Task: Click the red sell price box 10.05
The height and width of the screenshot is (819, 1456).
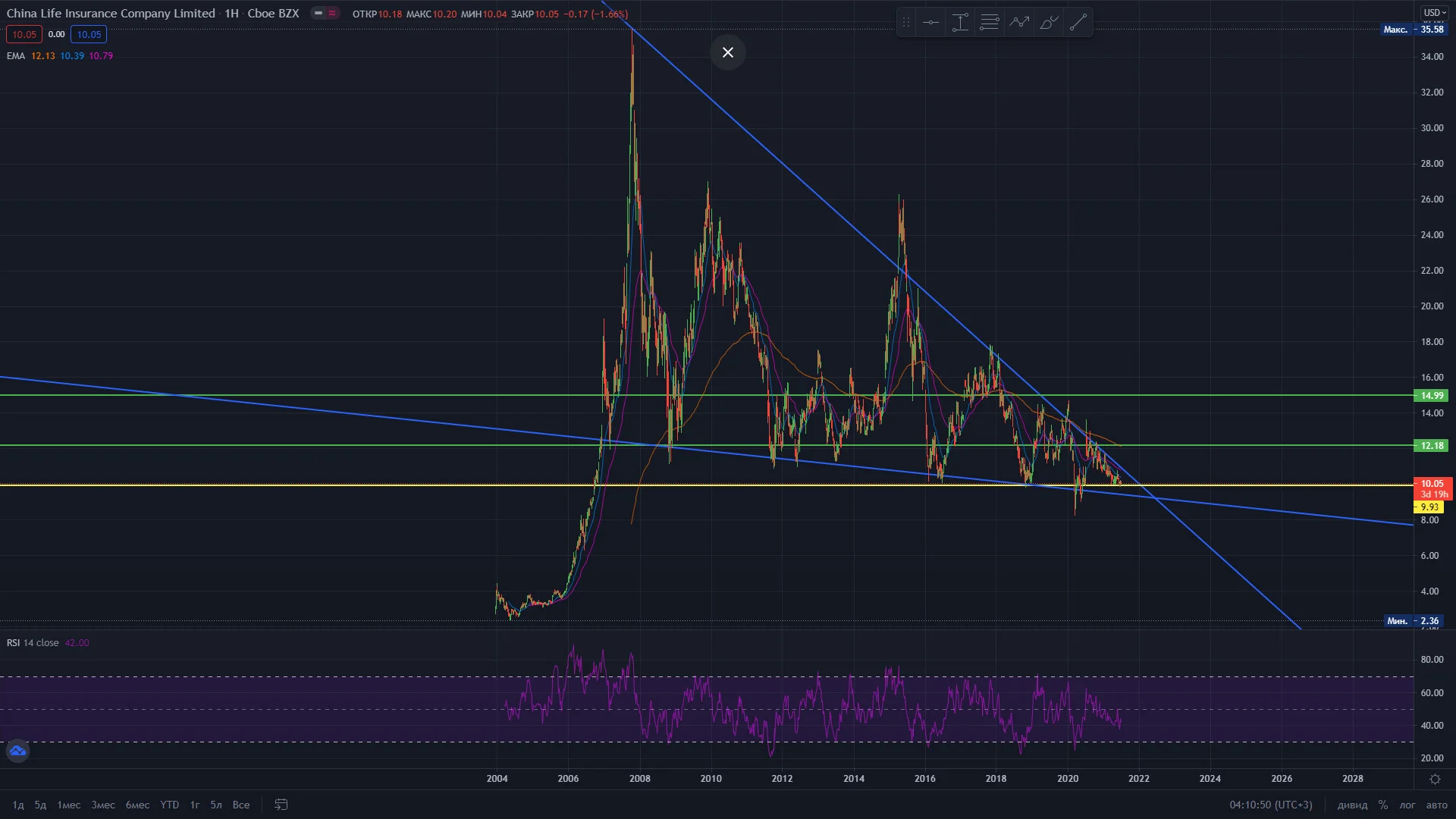Action: tap(24, 34)
